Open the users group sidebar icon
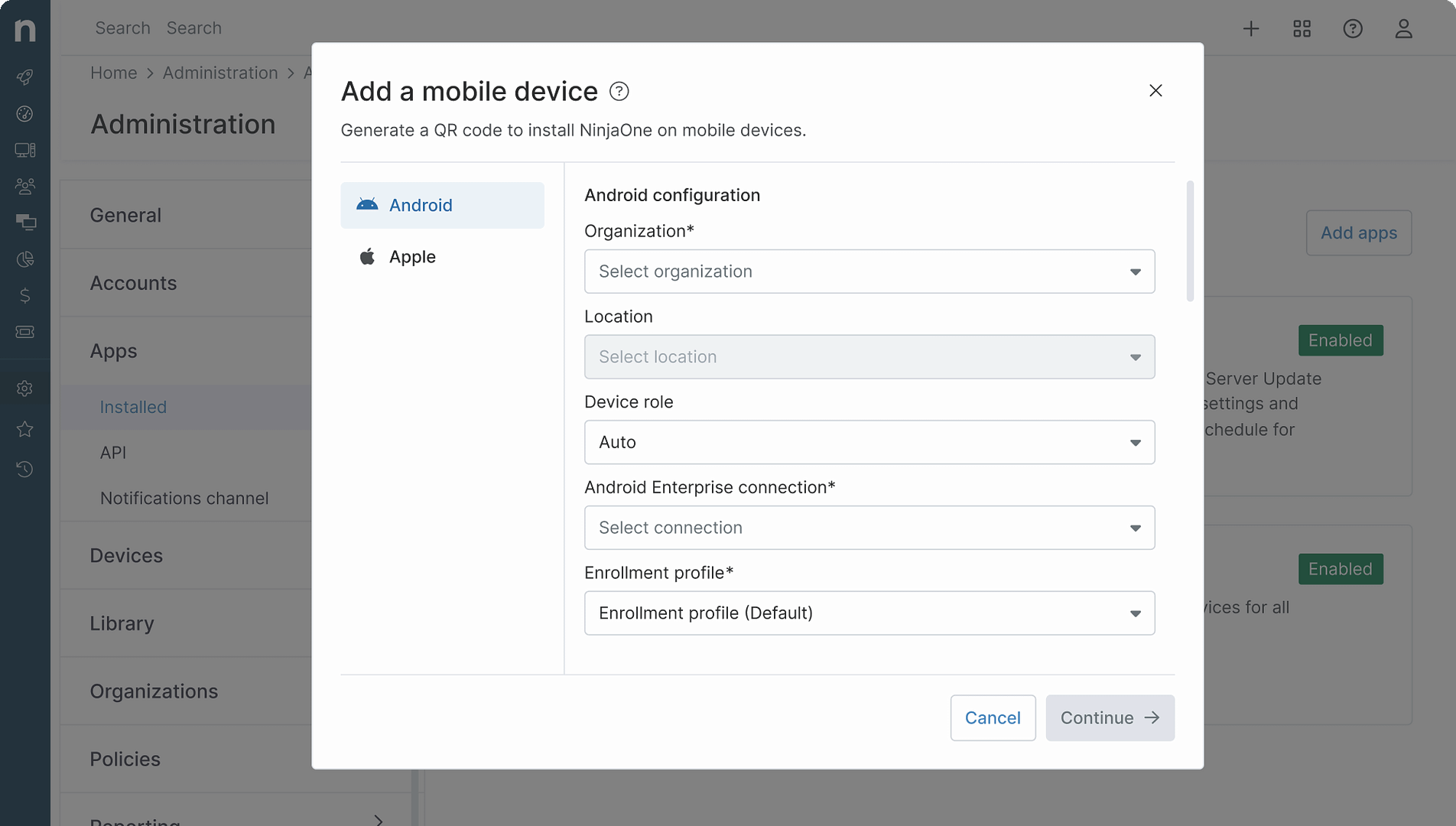The height and width of the screenshot is (826, 1456). pyautogui.click(x=25, y=186)
